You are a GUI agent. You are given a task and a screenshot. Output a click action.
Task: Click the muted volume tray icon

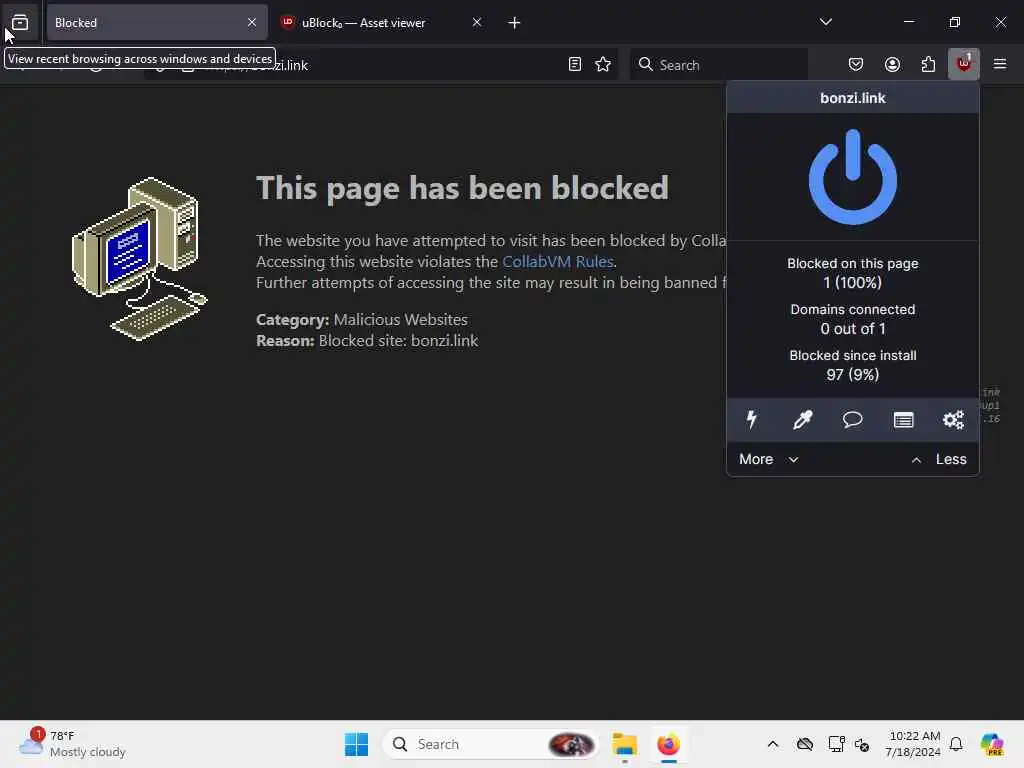click(x=862, y=744)
